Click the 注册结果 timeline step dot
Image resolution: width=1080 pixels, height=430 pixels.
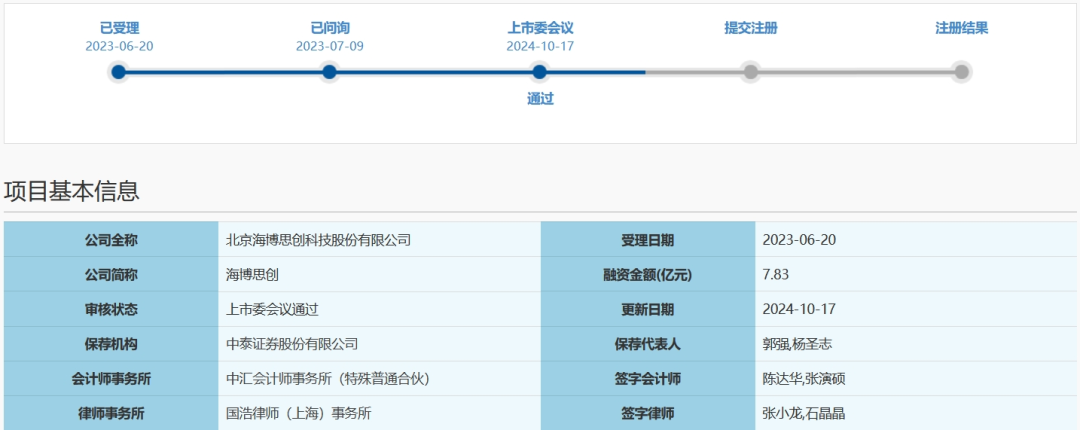(x=961, y=72)
